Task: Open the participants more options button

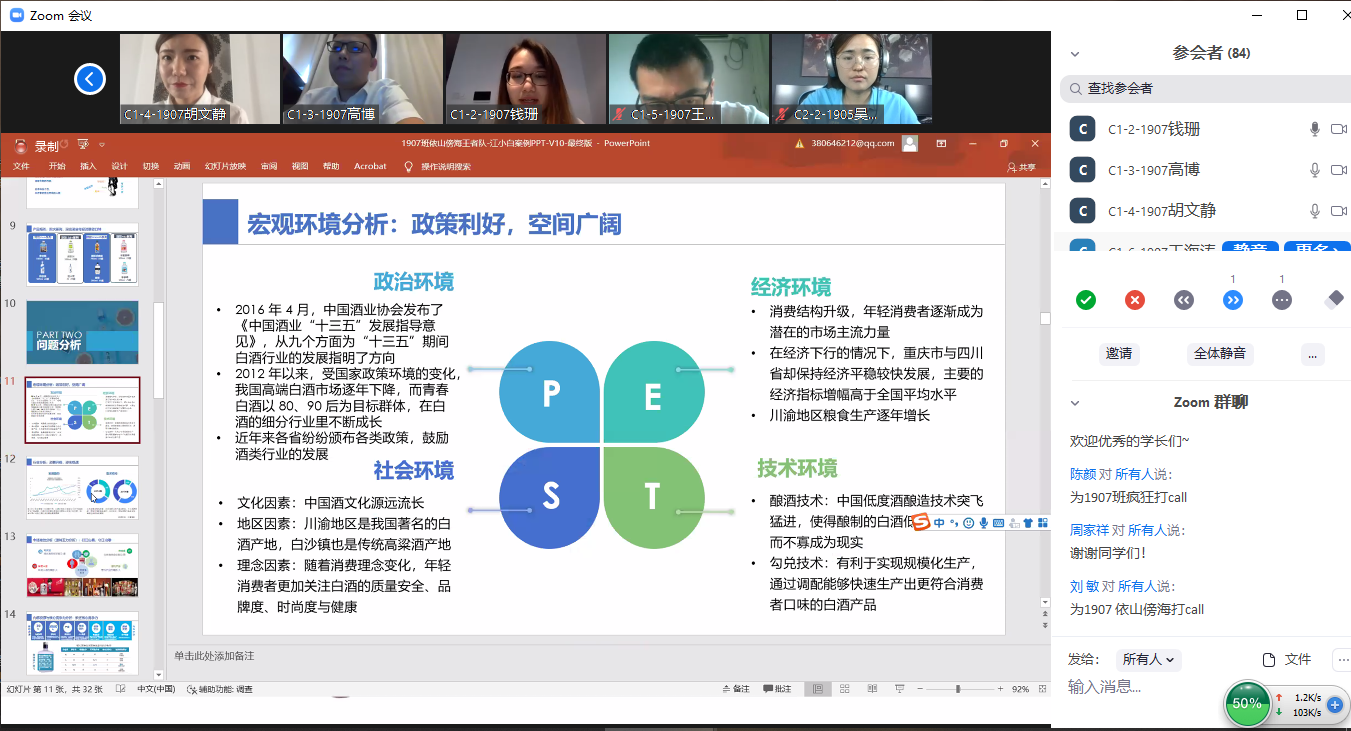Action: (1313, 354)
